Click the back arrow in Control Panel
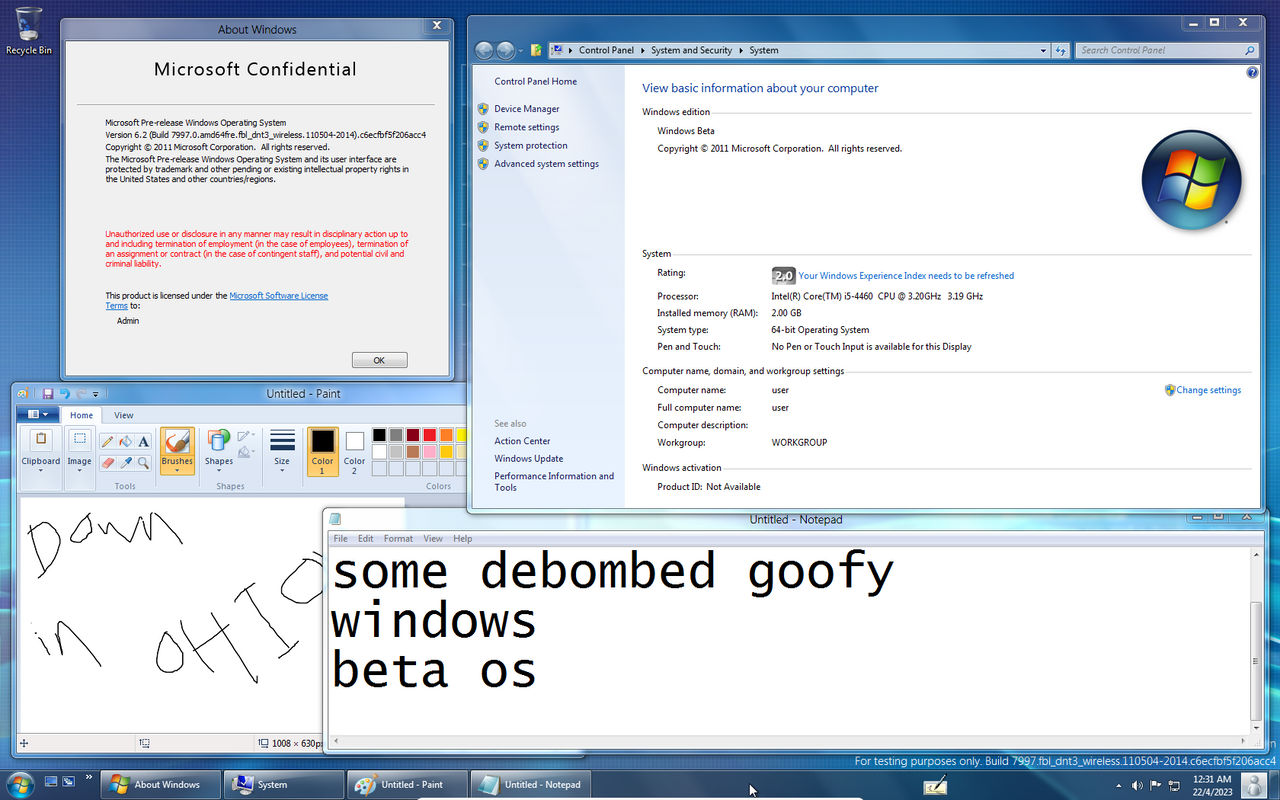The width and height of the screenshot is (1280, 800). click(x=485, y=50)
